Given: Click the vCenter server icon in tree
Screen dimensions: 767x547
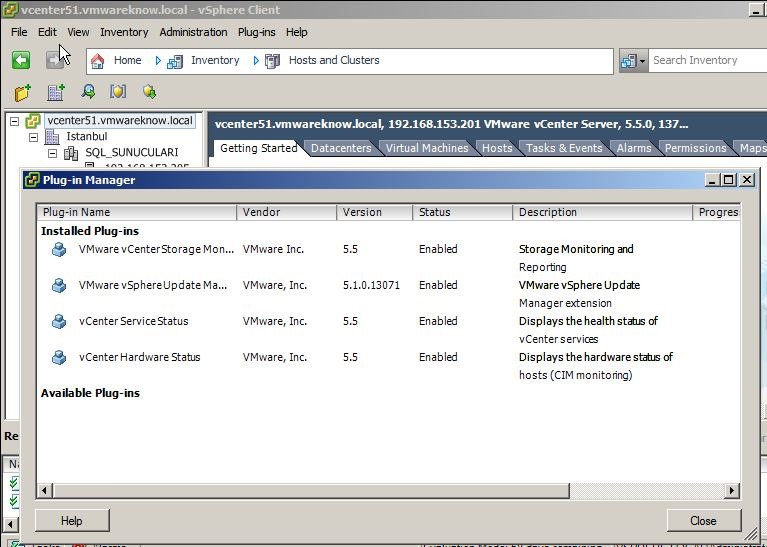Looking at the screenshot, I should pos(33,121).
